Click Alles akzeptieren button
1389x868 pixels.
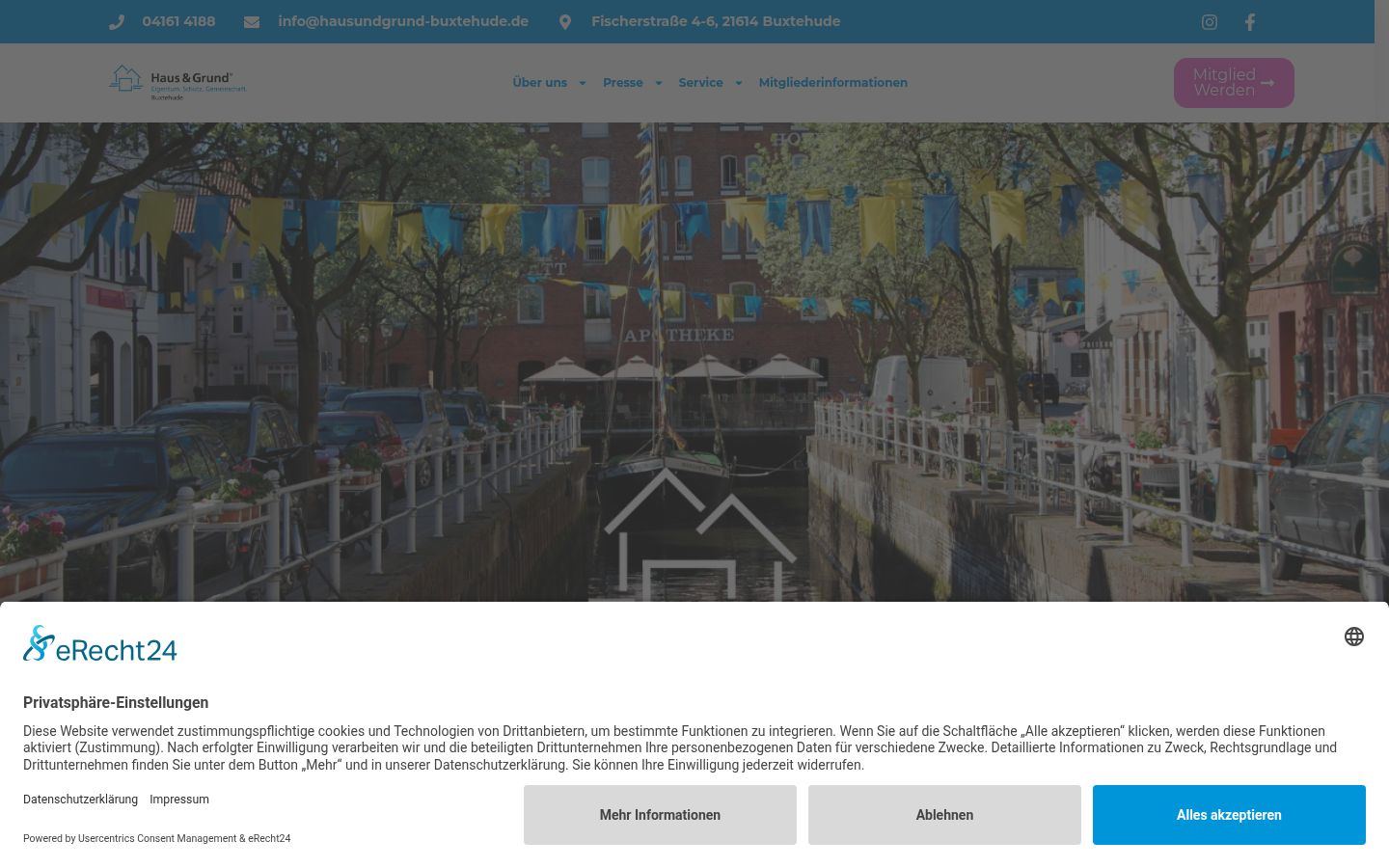(x=1229, y=815)
